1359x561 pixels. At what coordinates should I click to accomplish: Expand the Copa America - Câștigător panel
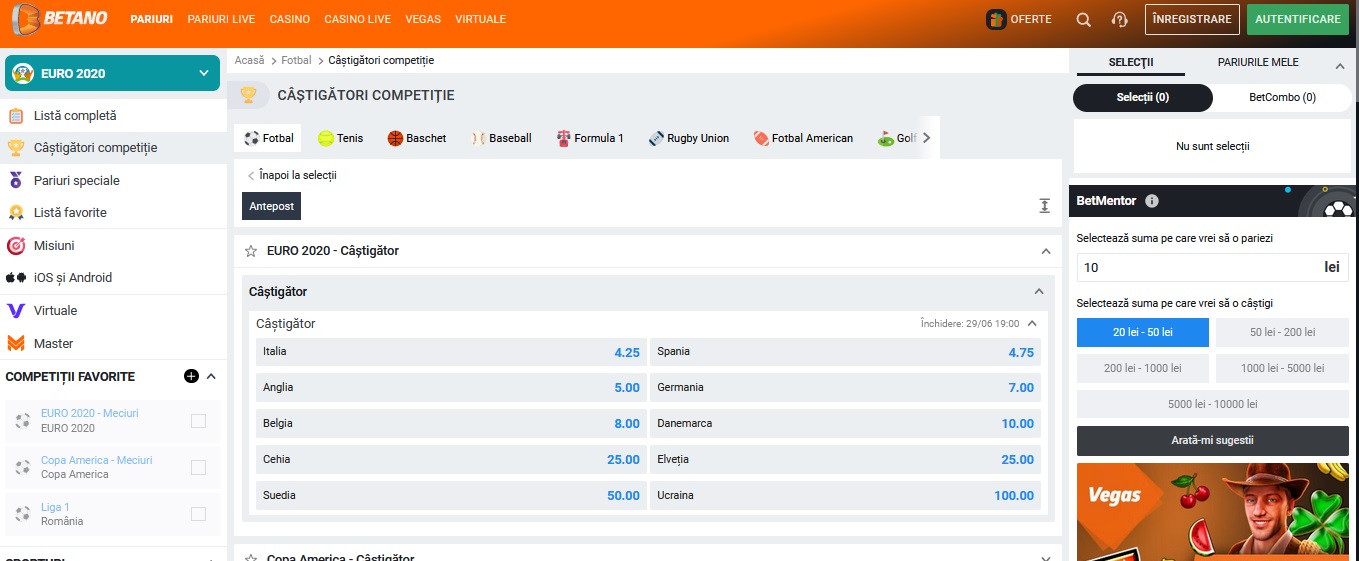tap(1046, 558)
